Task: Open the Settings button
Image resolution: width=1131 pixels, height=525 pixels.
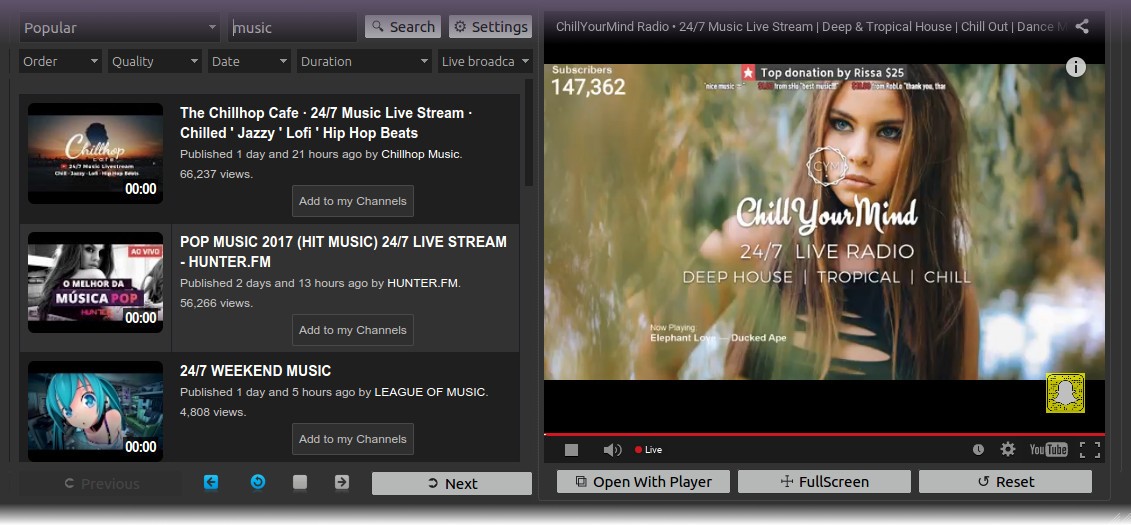Action: [490, 27]
